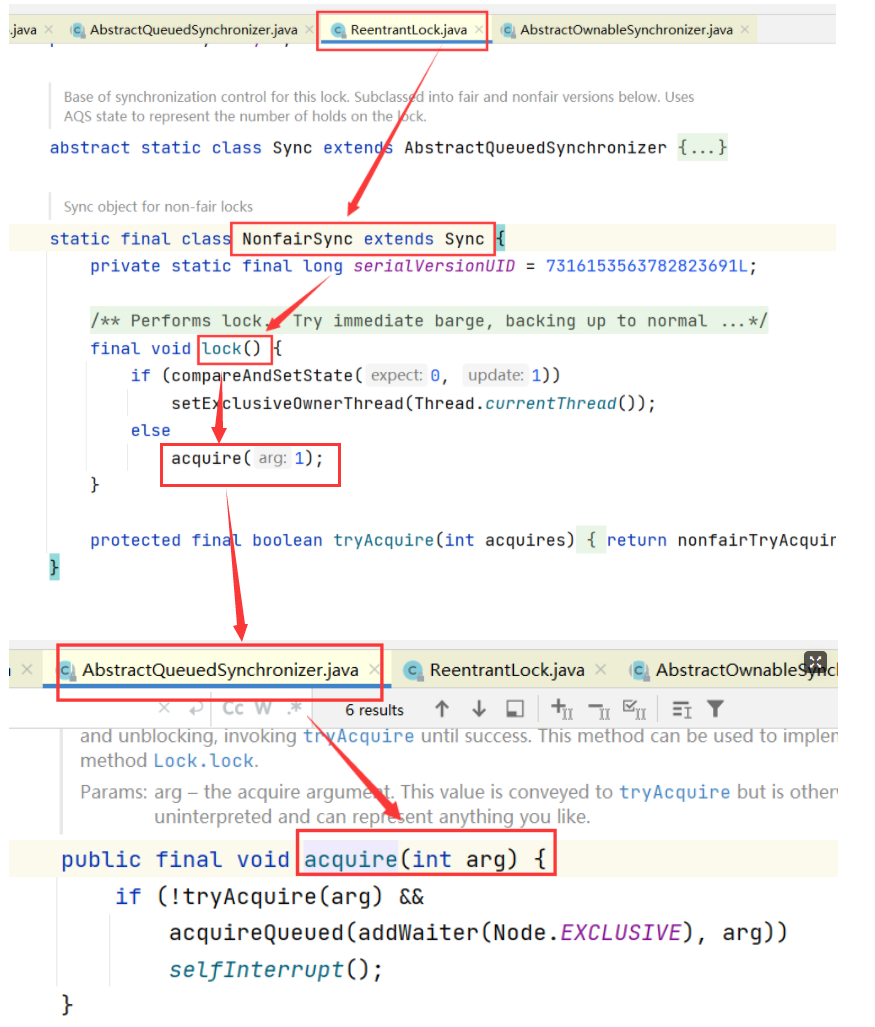Expand folded tryAcquire method body
The height and width of the screenshot is (1027, 875).
(591, 540)
